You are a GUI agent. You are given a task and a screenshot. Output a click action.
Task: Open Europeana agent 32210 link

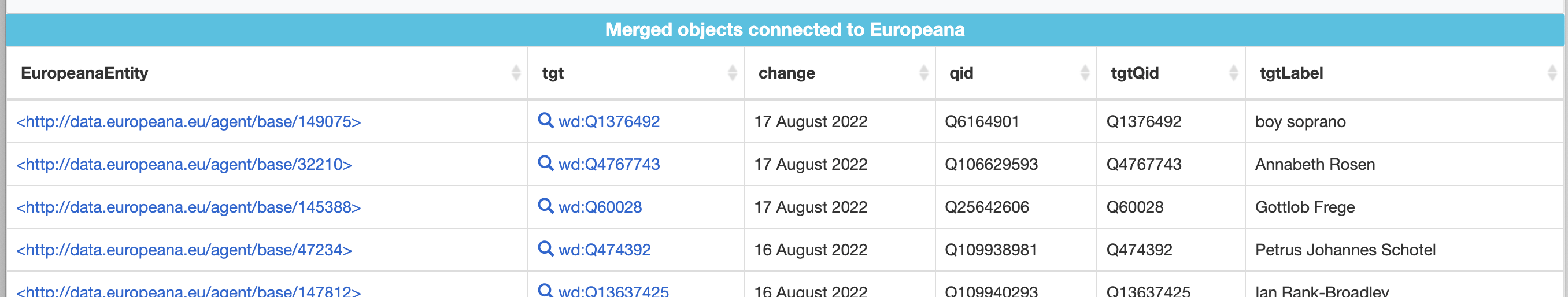pyautogui.click(x=184, y=164)
